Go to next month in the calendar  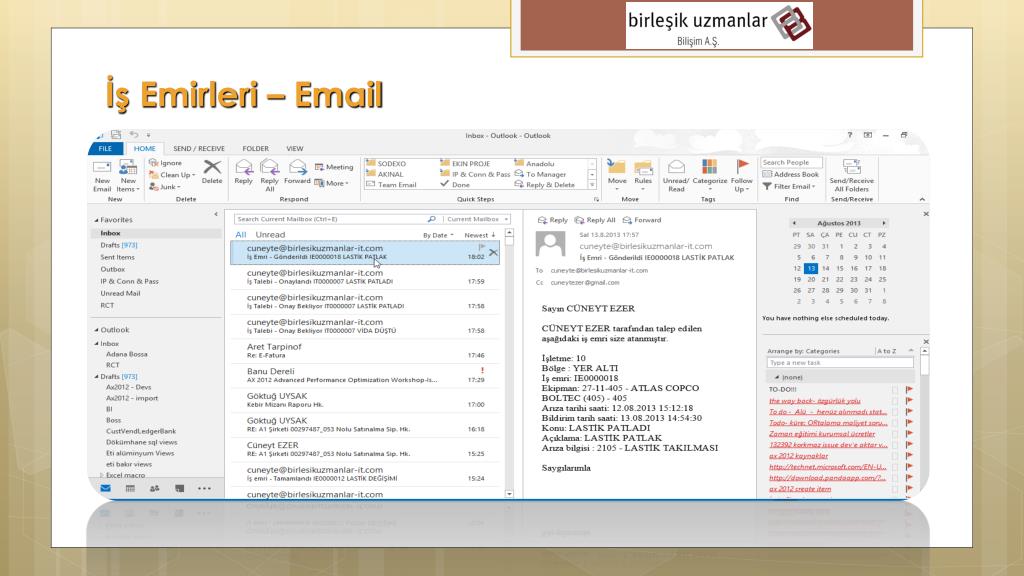coord(884,223)
